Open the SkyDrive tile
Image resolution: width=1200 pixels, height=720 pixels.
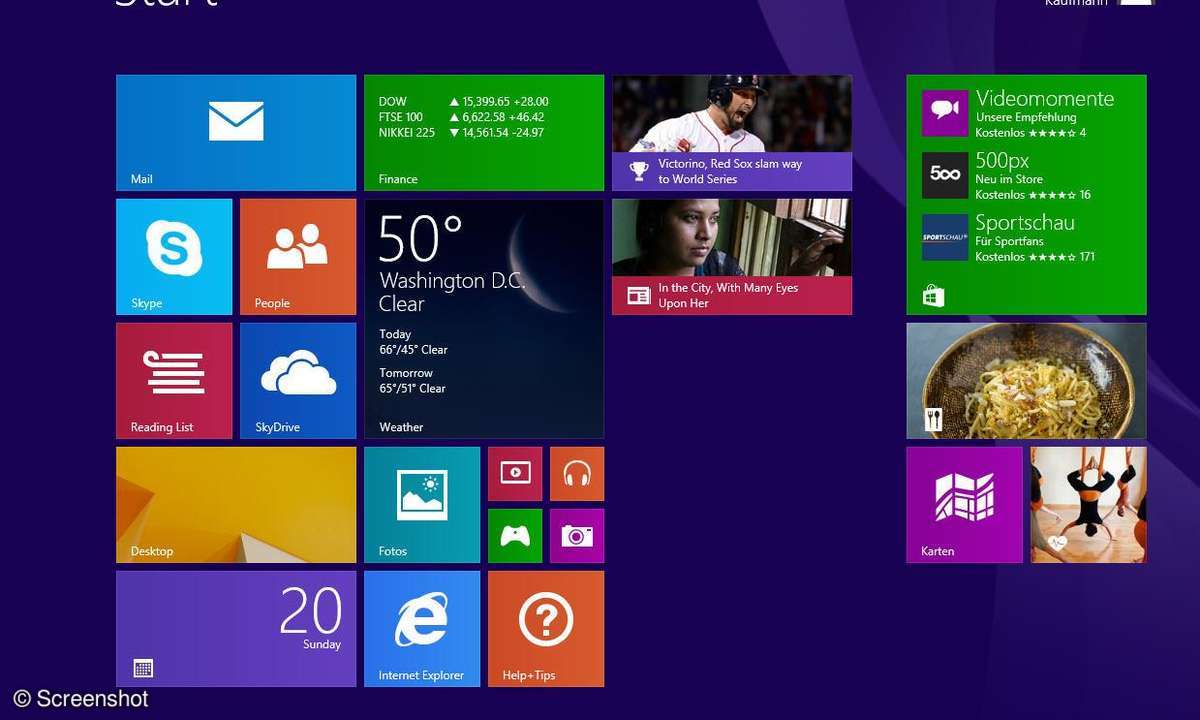[298, 381]
